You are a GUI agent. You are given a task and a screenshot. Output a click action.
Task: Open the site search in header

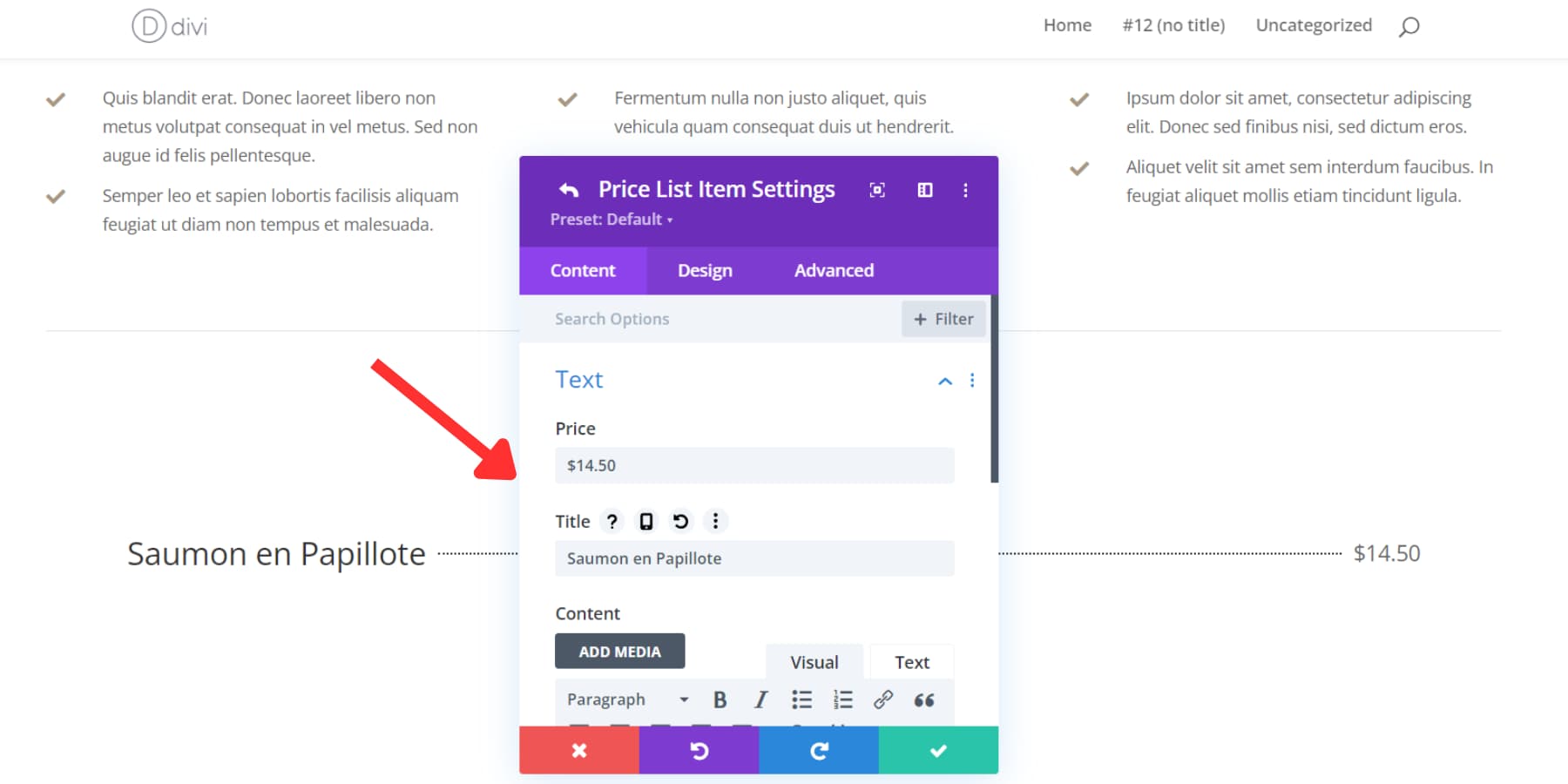(1409, 26)
